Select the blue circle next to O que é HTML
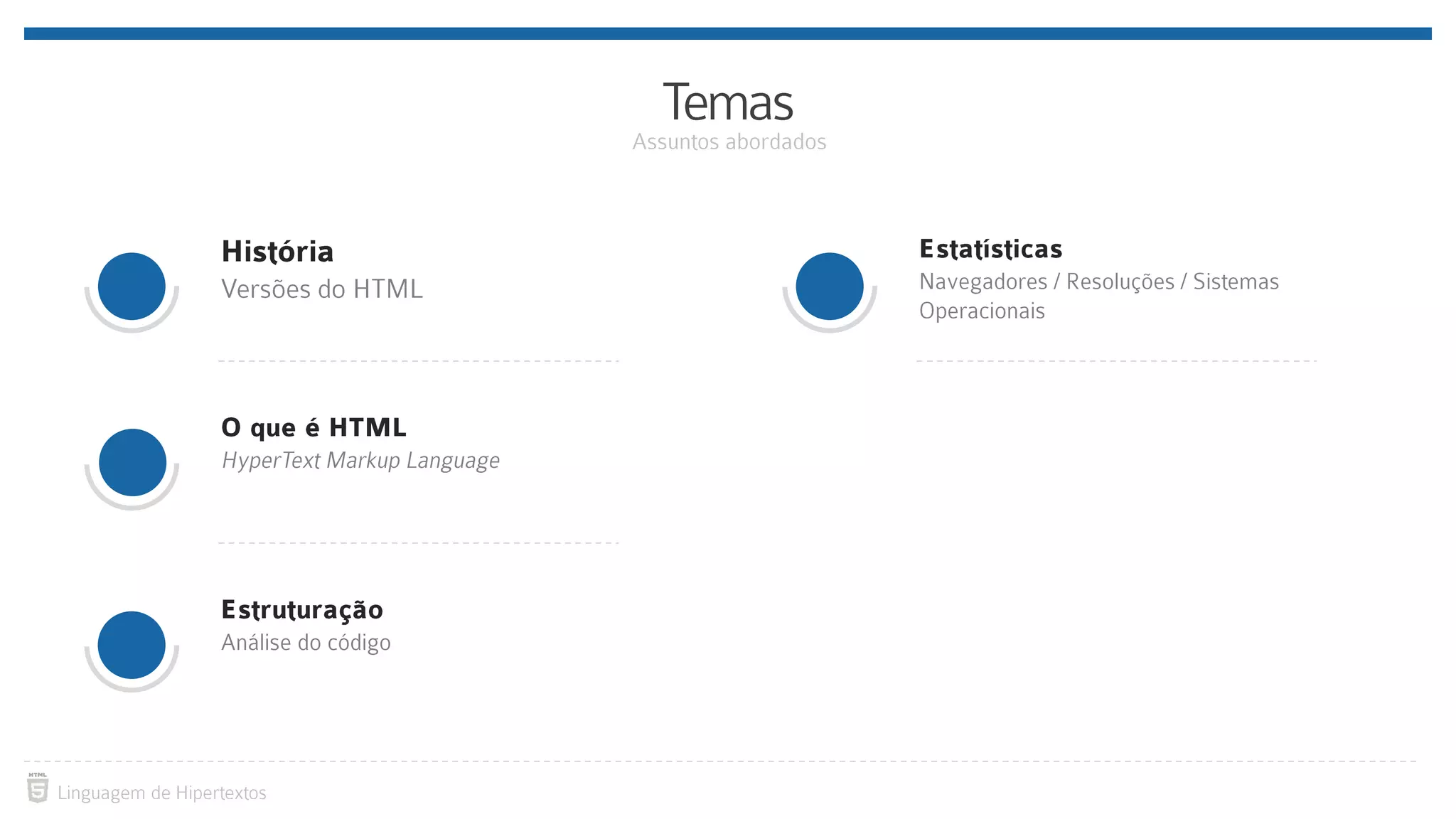1456x819 pixels. click(132, 462)
